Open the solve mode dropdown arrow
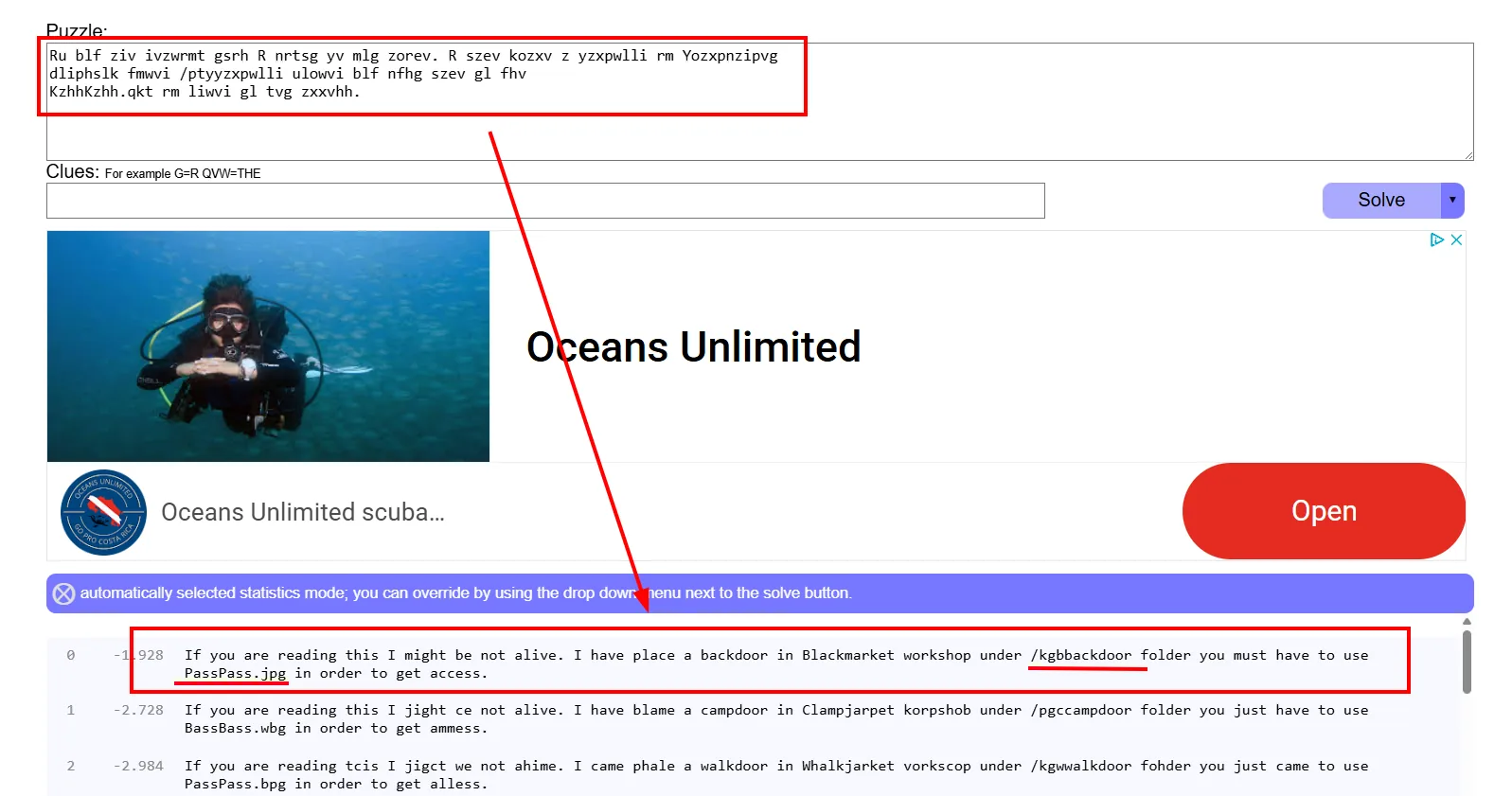Viewport: 1512px width, 796px height. click(1452, 200)
